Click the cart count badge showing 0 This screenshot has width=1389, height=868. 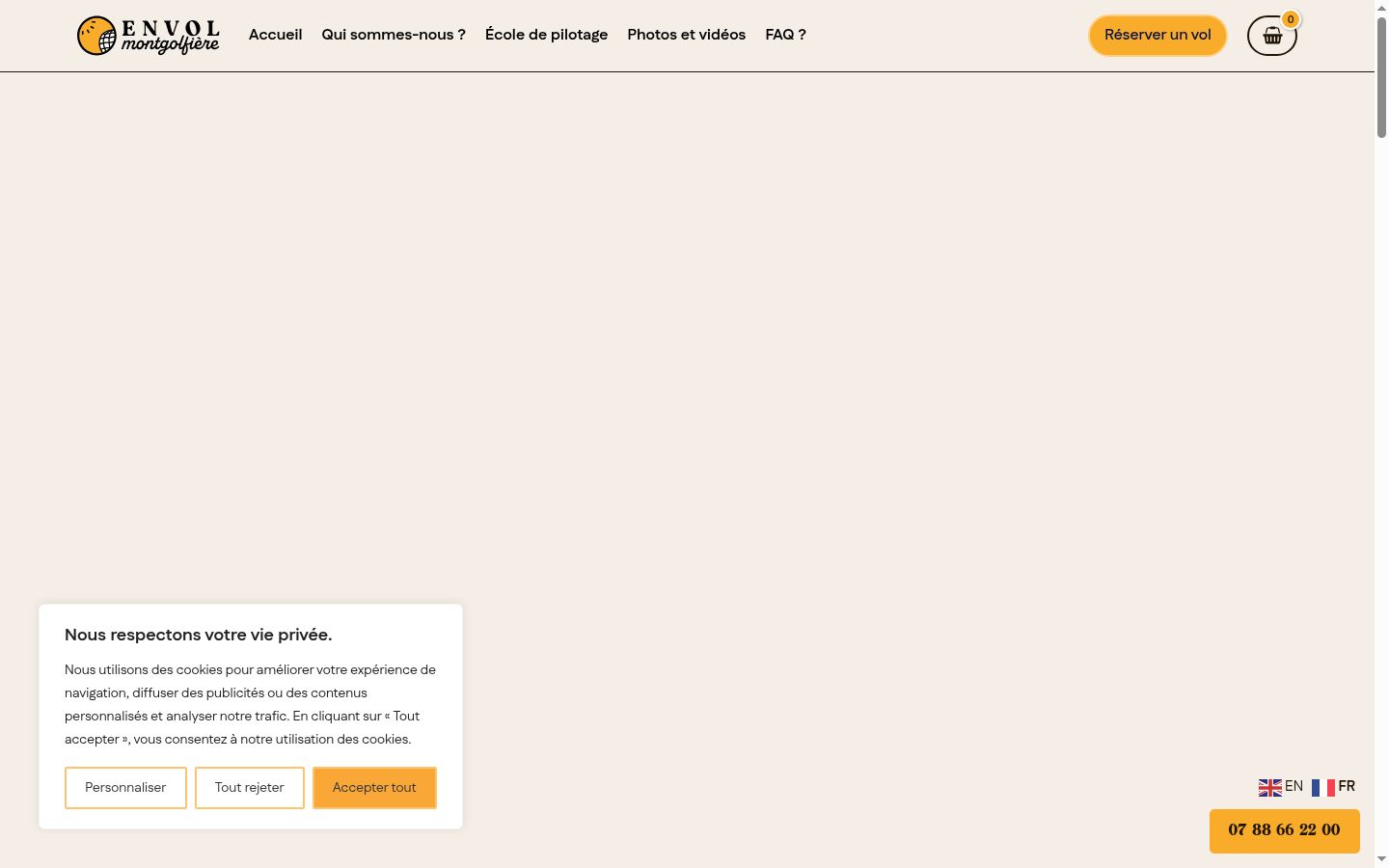click(1291, 19)
